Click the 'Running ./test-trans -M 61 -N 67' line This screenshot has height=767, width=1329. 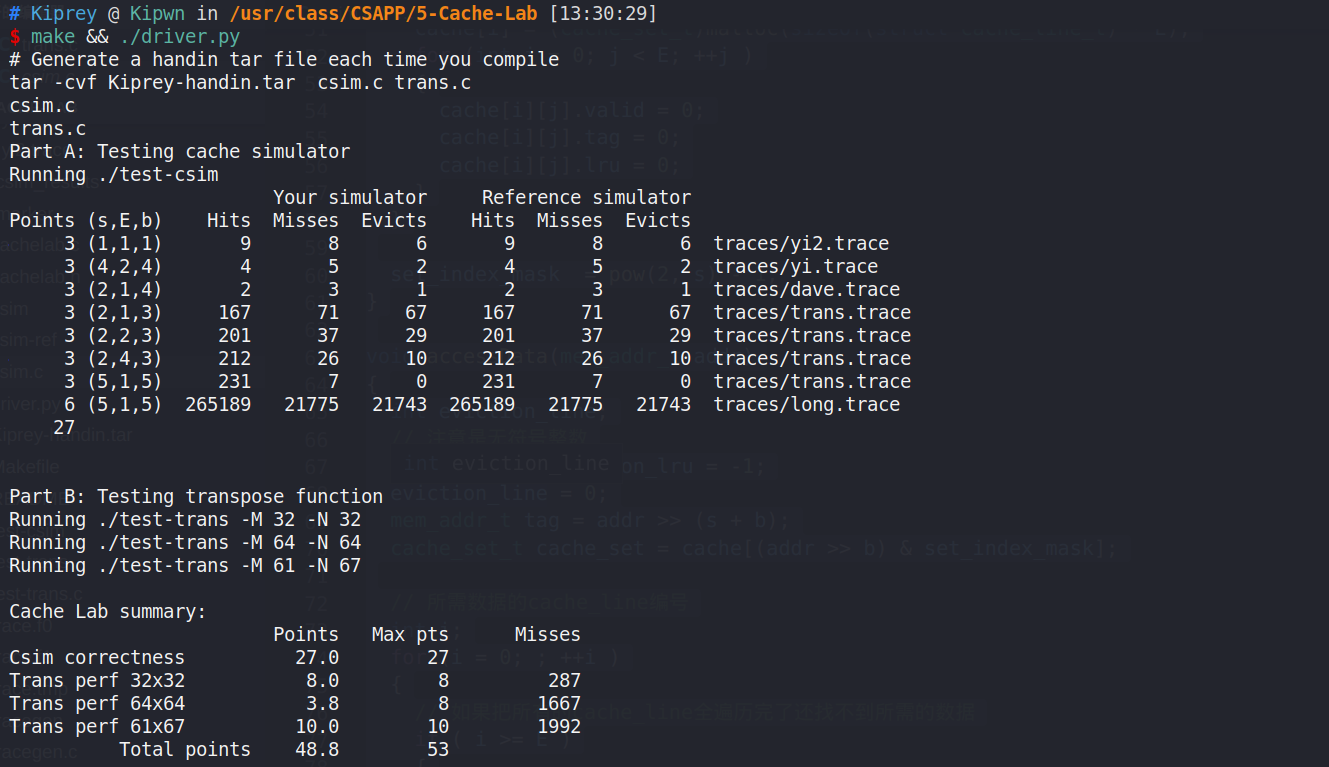point(185,566)
